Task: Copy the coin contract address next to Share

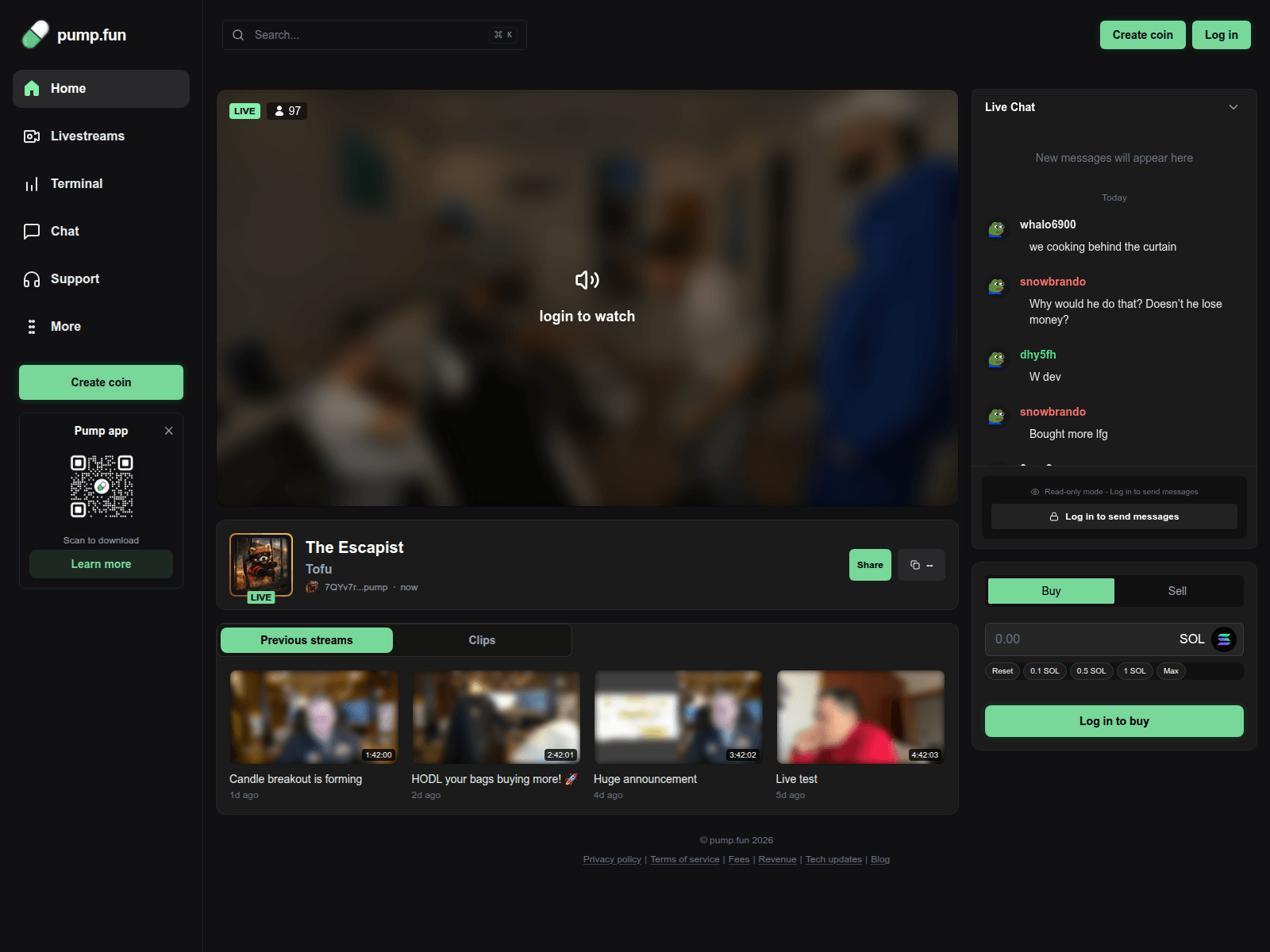Action: click(921, 565)
